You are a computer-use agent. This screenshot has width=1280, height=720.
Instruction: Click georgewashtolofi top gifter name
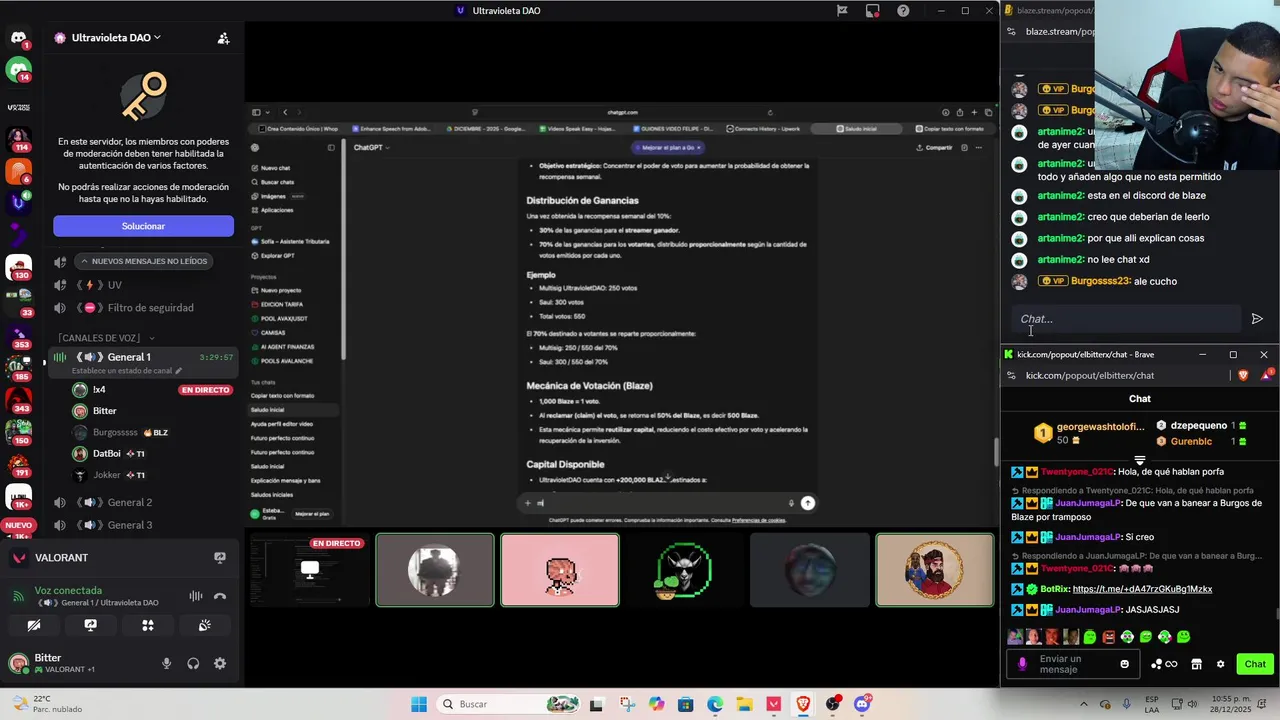pos(1100,426)
